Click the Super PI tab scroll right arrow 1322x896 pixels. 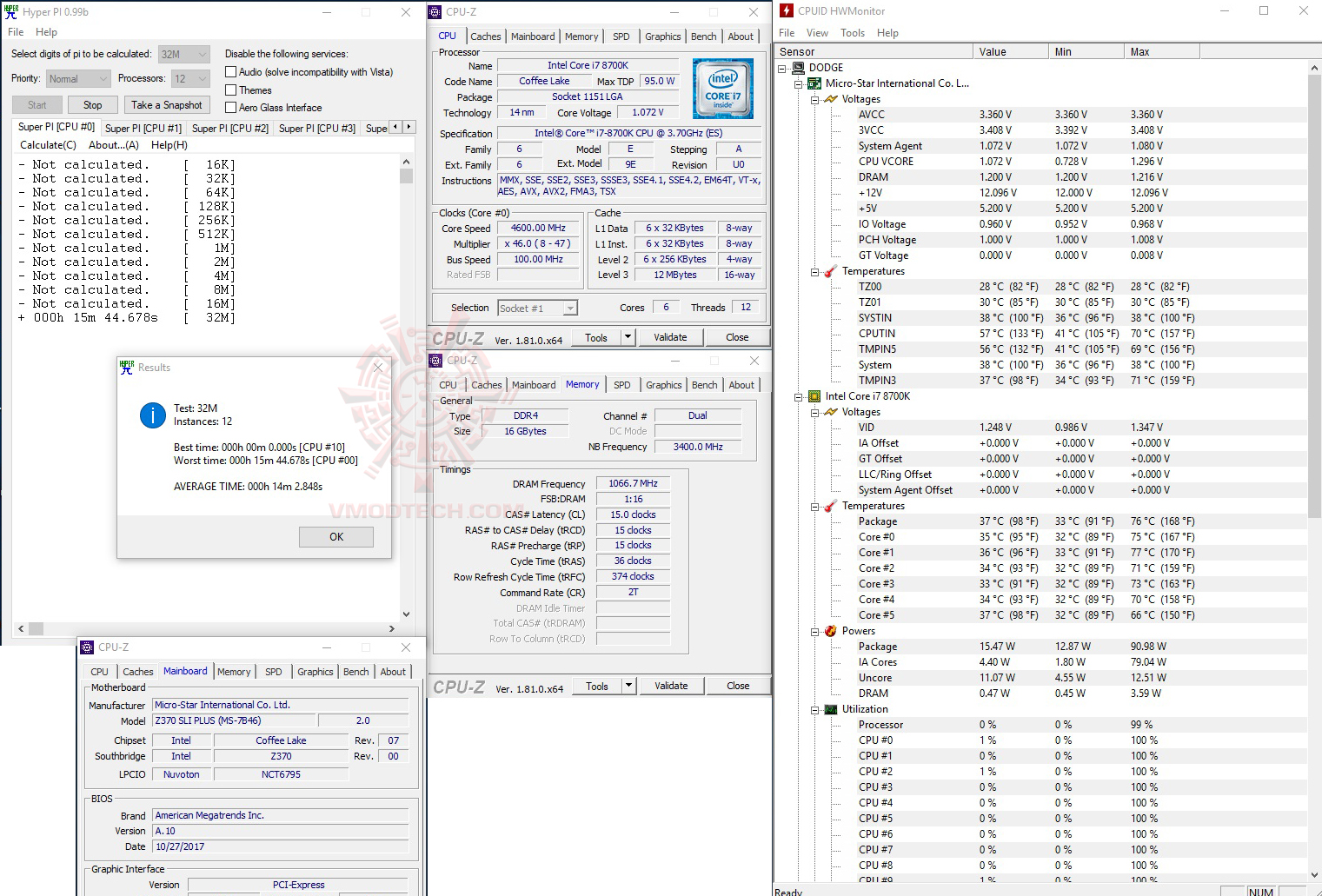pos(409,127)
